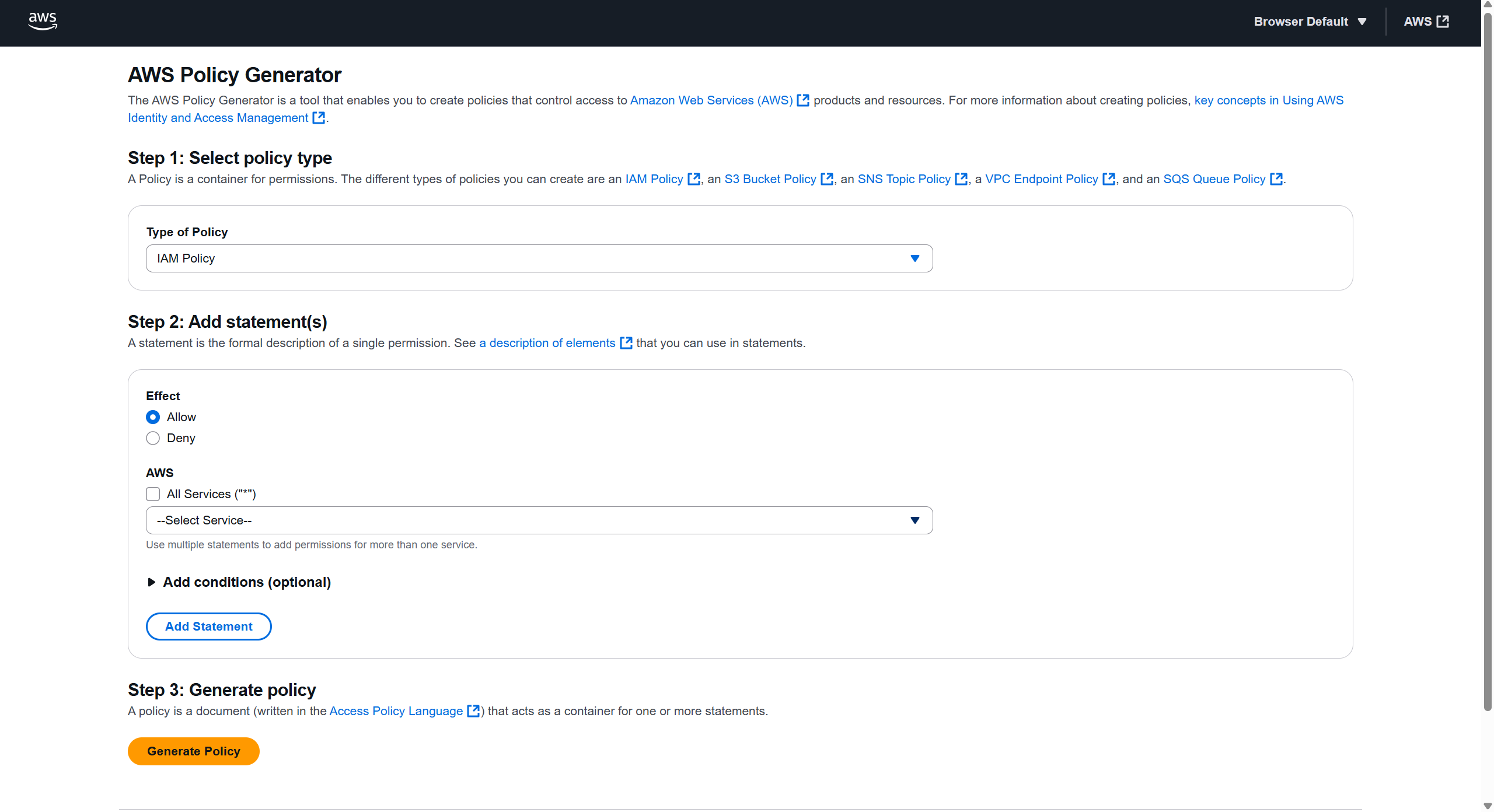This screenshot has height=812, width=1494.
Task: Click external-link icon after SQS Queue Policy
Action: coord(1276,179)
